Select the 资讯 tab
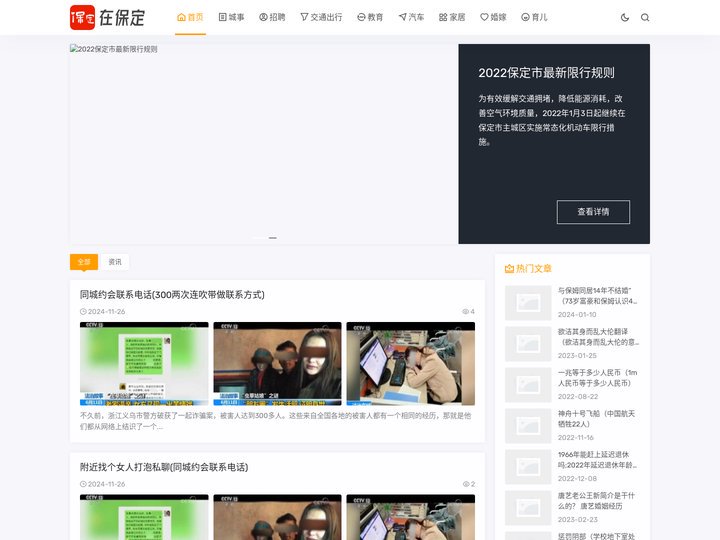720x540 pixels. (115, 262)
